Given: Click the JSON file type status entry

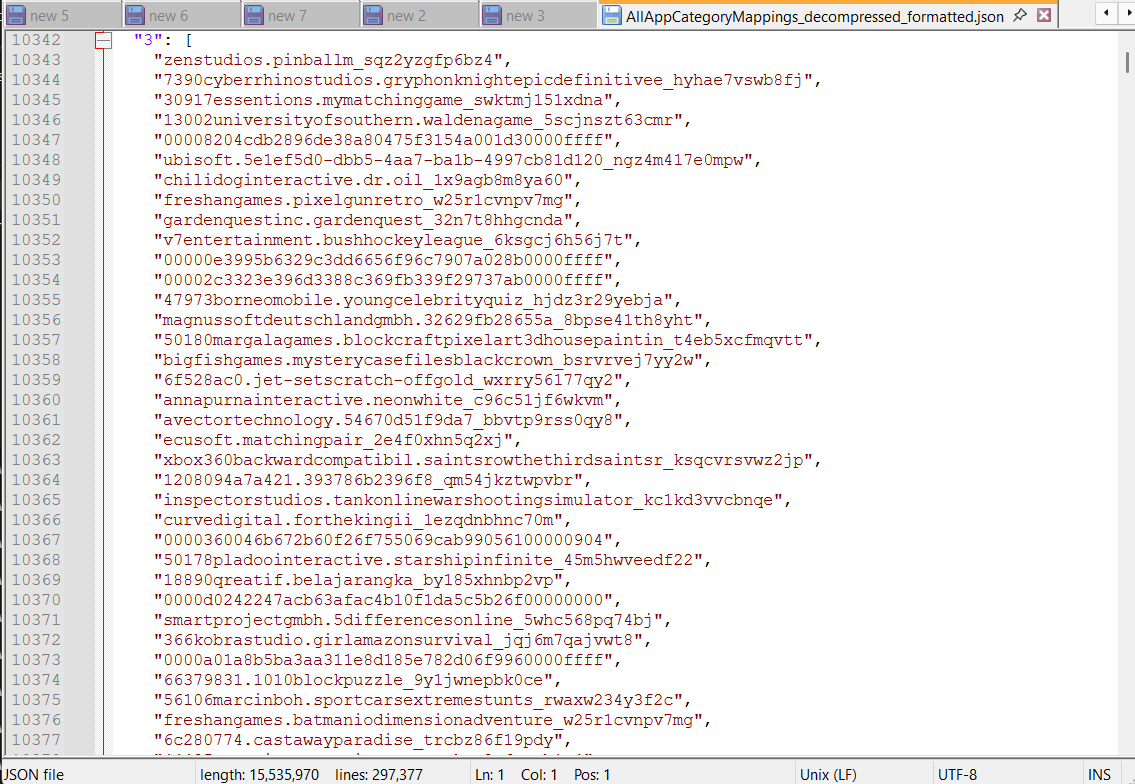Looking at the screenshot, I should 33,775.
